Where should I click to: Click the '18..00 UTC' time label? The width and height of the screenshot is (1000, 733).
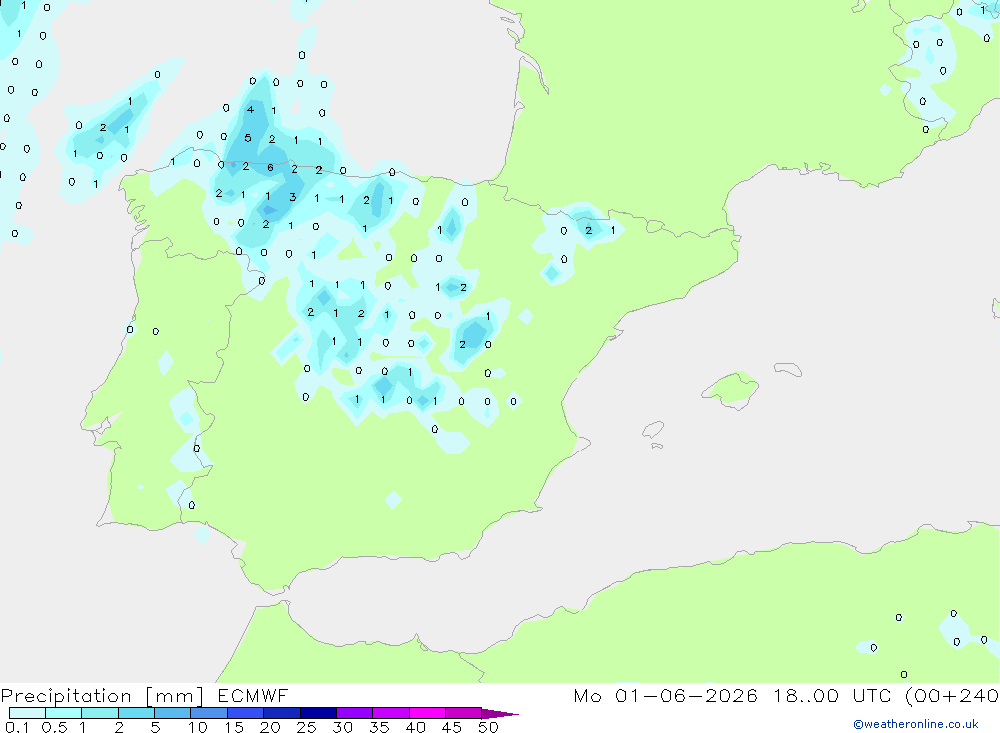coord(833,695)
